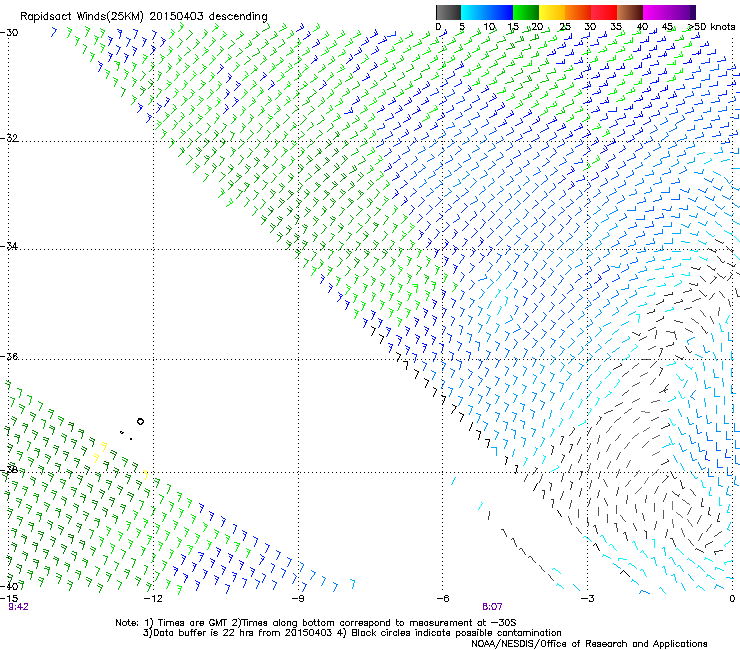Image resolution: width=740 pixels, height=650 pixels.
Task: Click the 10 legend tick label
Action: pos(489,27)
